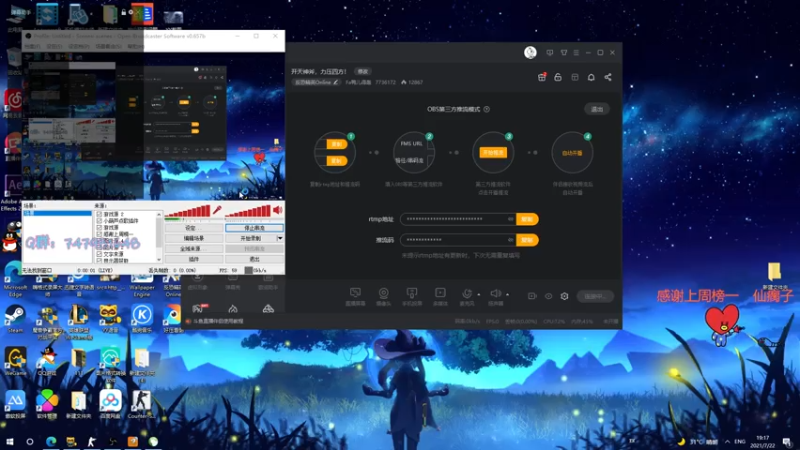Toggle the 小葫芦点歌插件 source checkbox
The width and height of the screenshot is (800, 450).
[99, 221]
